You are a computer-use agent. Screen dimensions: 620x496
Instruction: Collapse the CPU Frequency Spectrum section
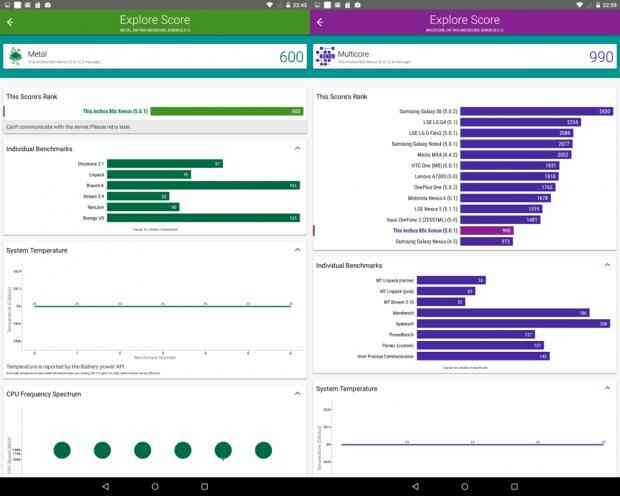297,394
